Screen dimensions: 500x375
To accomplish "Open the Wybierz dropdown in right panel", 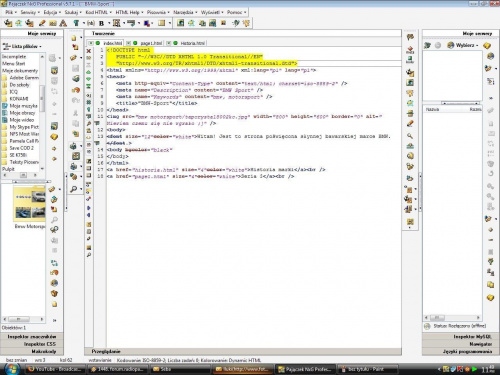I will pos(467,45).
